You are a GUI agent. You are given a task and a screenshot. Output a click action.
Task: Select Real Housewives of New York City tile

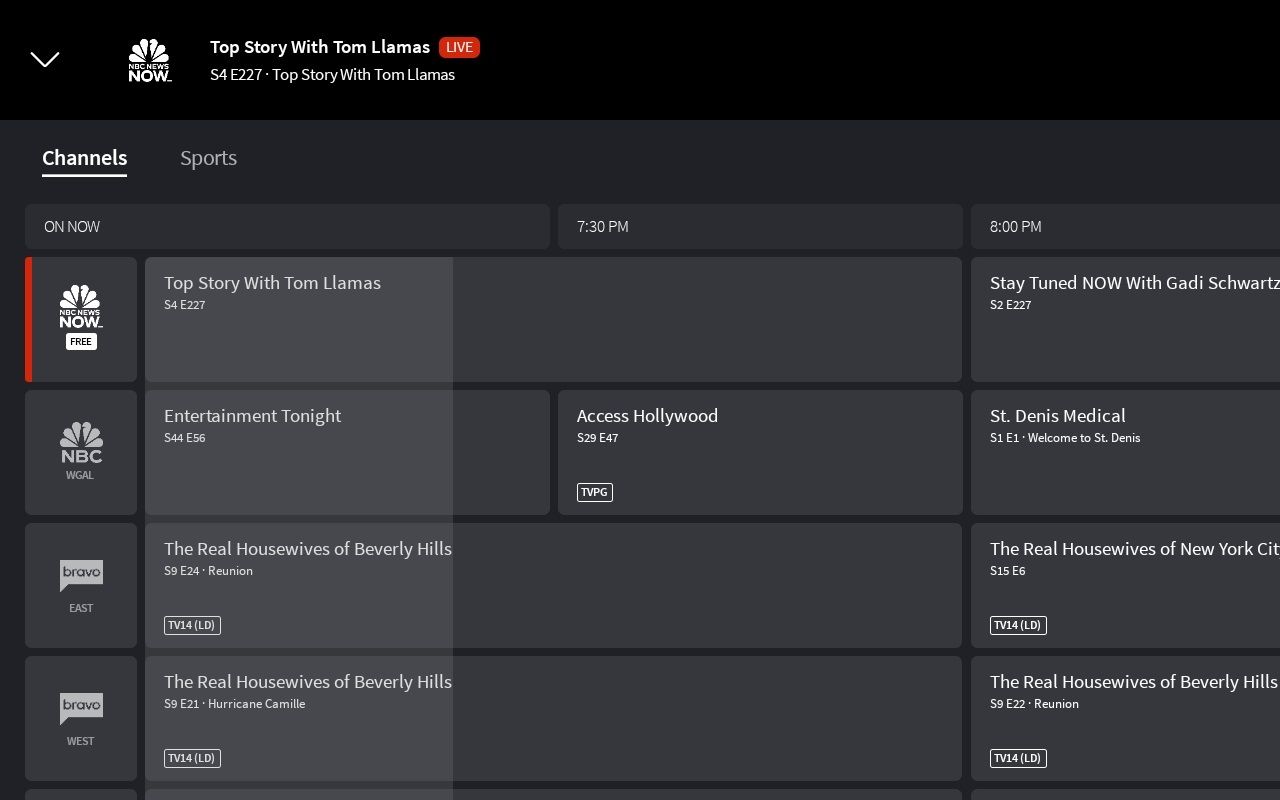[x=1125, y=585]
